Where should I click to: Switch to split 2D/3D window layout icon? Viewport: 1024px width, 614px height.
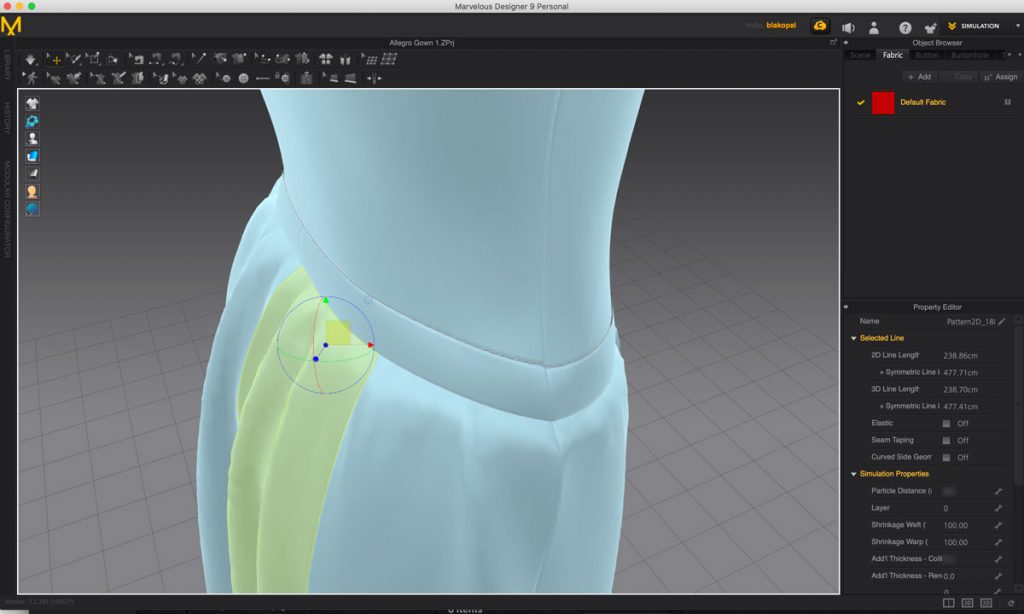(948, 603)
